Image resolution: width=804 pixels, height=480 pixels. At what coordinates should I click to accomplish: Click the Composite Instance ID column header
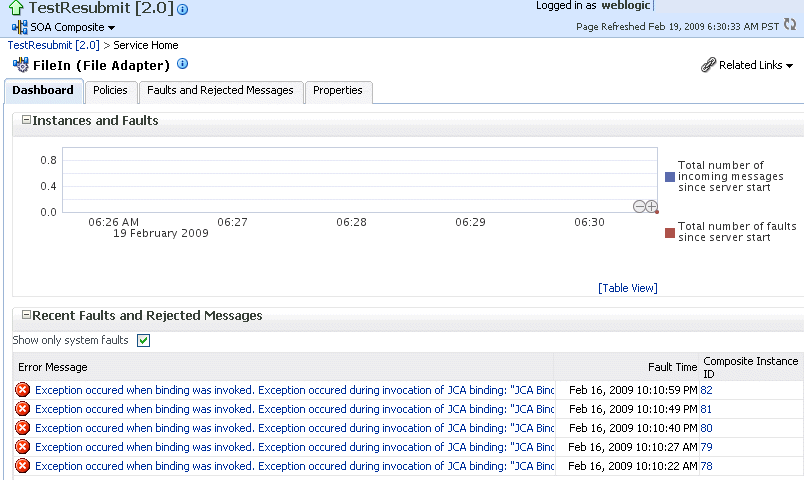coord(751,367)
